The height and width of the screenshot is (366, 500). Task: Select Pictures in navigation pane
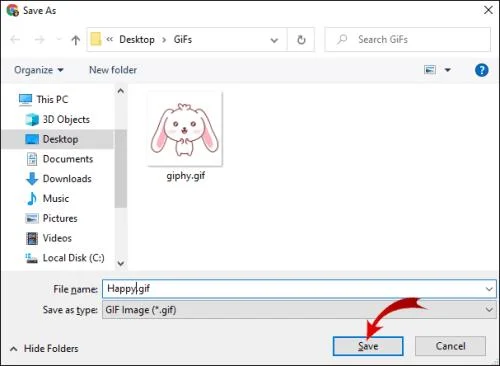[60, 218]
